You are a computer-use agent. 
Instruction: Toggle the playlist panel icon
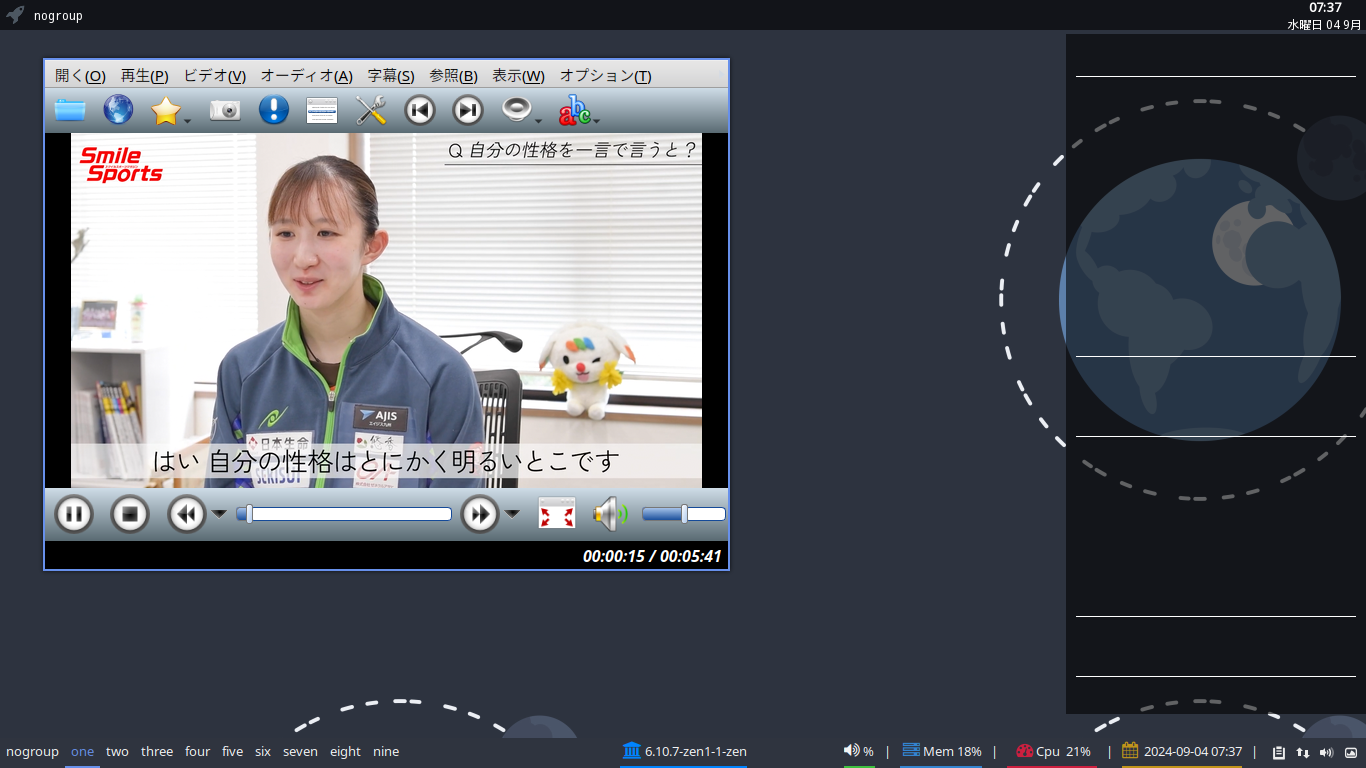pyautogui.click(x=322, y=110)
